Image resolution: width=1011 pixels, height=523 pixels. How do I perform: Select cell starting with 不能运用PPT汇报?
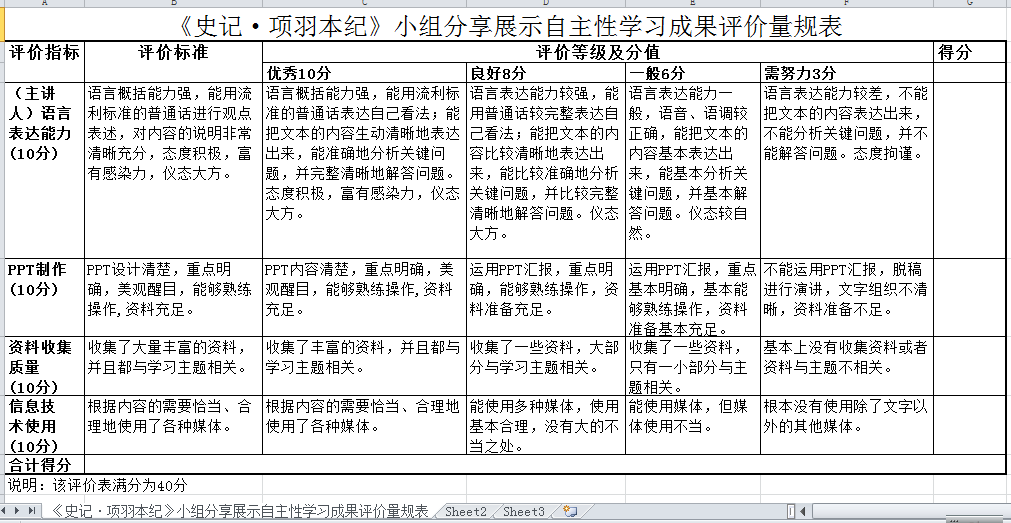847,297
